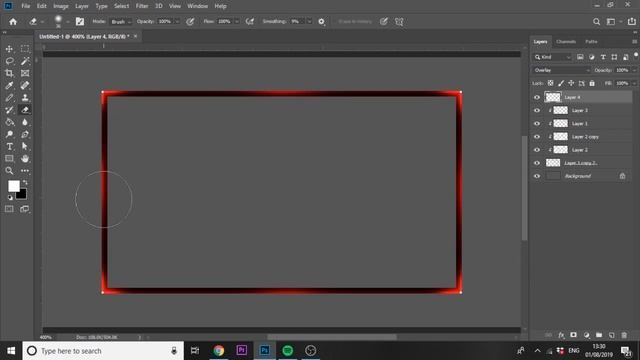Switch to the Paths tab
Image resolution: width=640 pixels, height=360 pixels.
coord(591,42)
